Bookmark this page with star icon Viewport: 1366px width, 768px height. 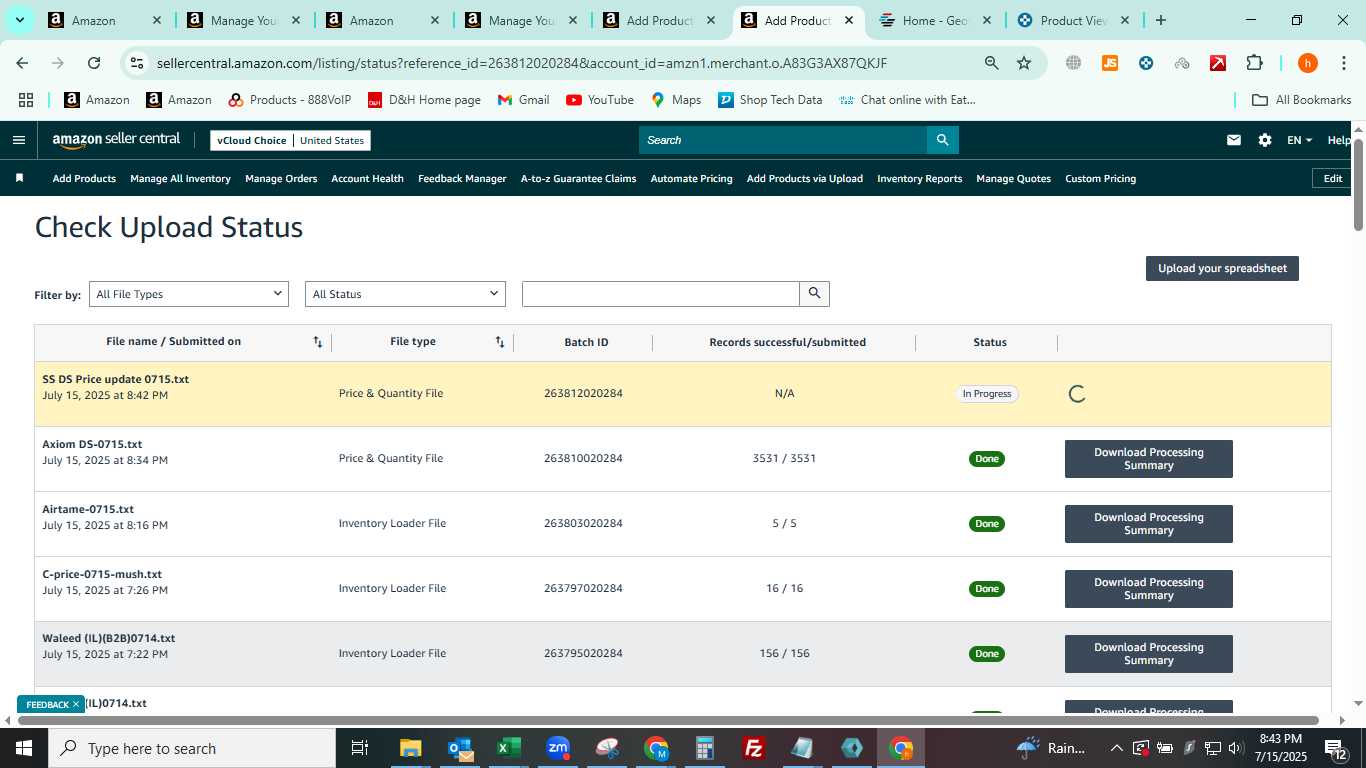pyautogui.click(x=1024, y=63)
